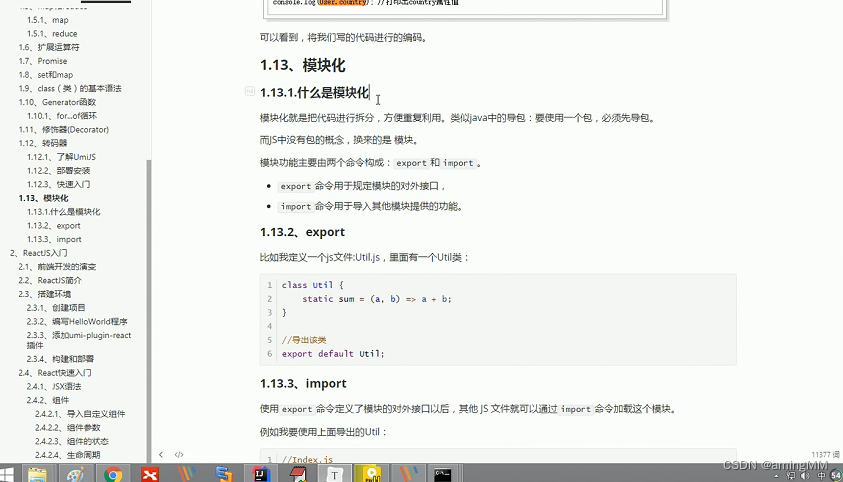Collapse the outline sidebar with the back arrow
843x482 pixels.
click(161, 455)
